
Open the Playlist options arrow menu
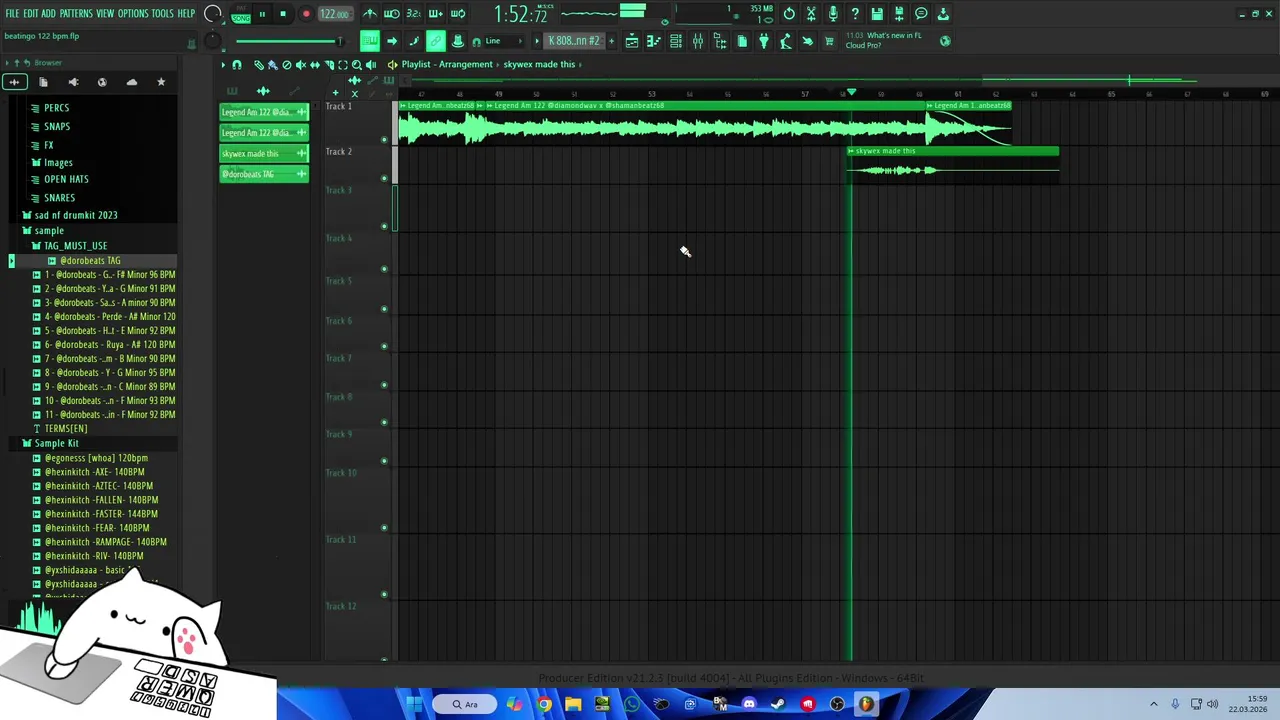click(x=223, y=64)
